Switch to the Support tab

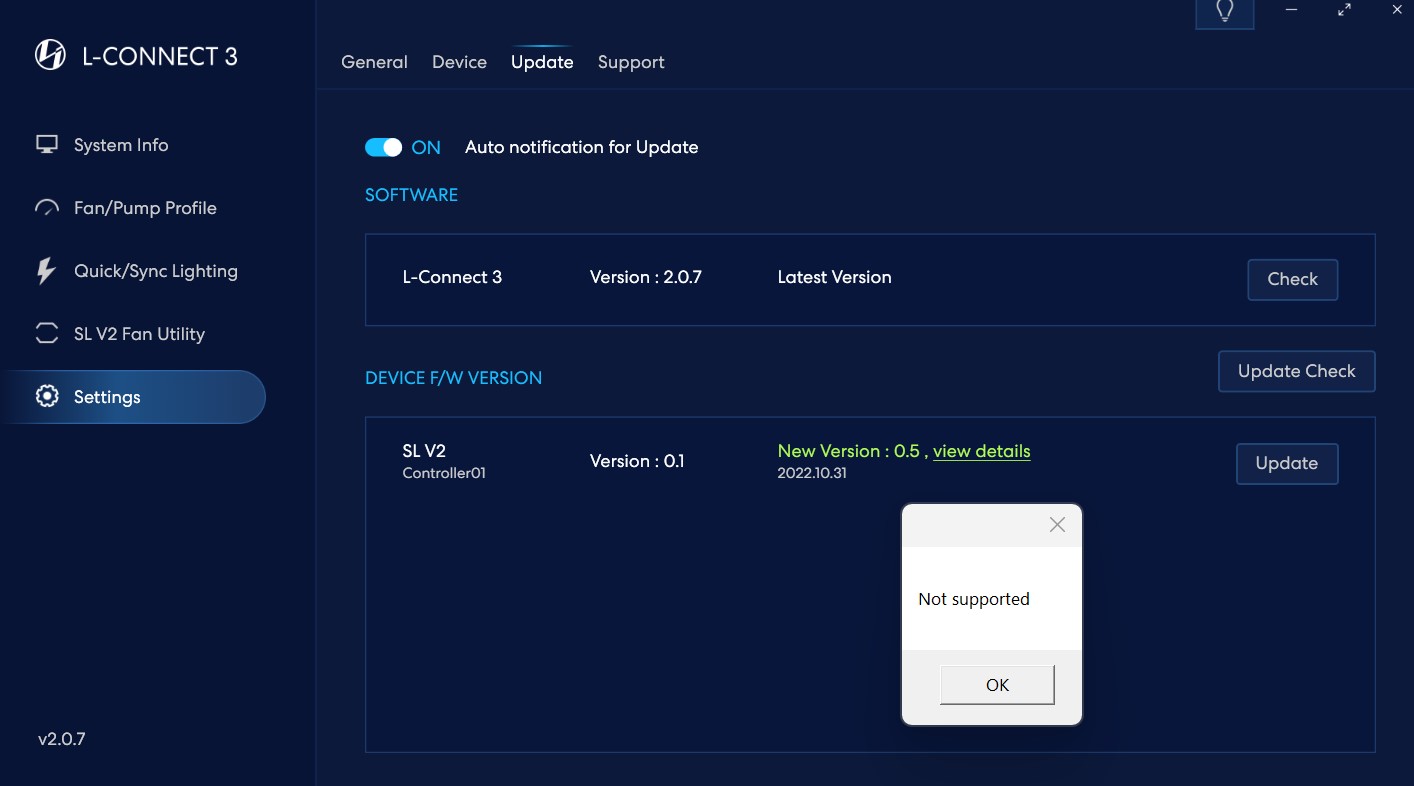[631, 62]
